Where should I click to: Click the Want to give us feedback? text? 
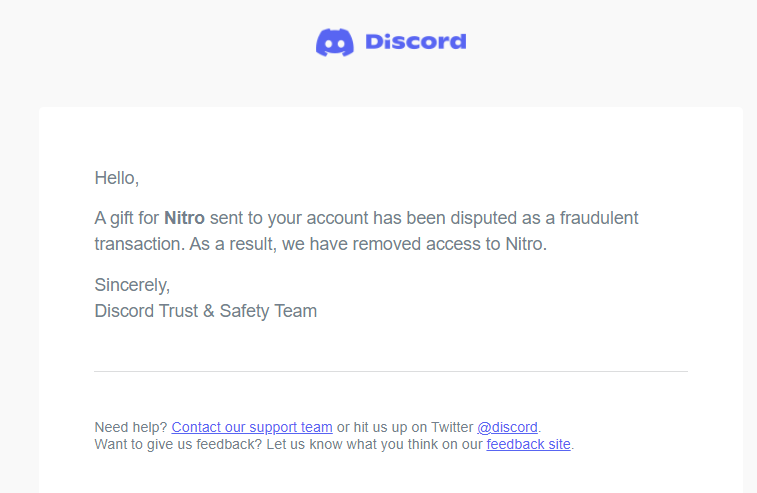point(178,444)
